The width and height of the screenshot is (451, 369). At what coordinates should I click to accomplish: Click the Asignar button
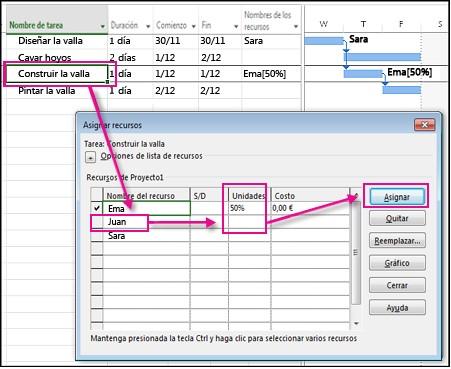397,197
